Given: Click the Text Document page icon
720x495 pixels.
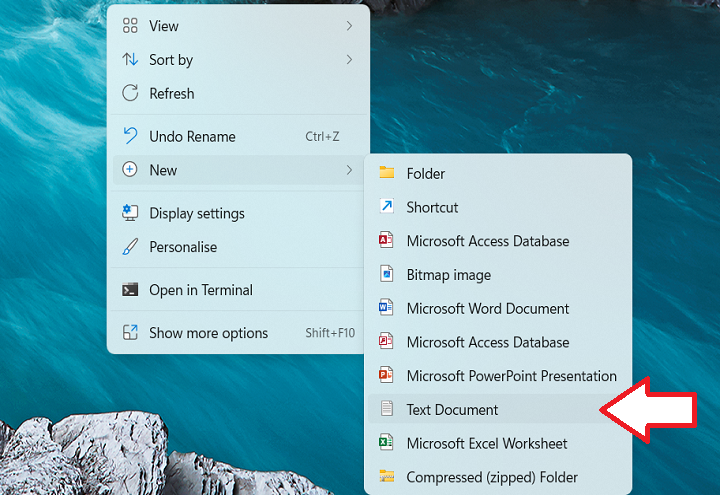Looking at the screenshot, I should (x=387, y=409).
